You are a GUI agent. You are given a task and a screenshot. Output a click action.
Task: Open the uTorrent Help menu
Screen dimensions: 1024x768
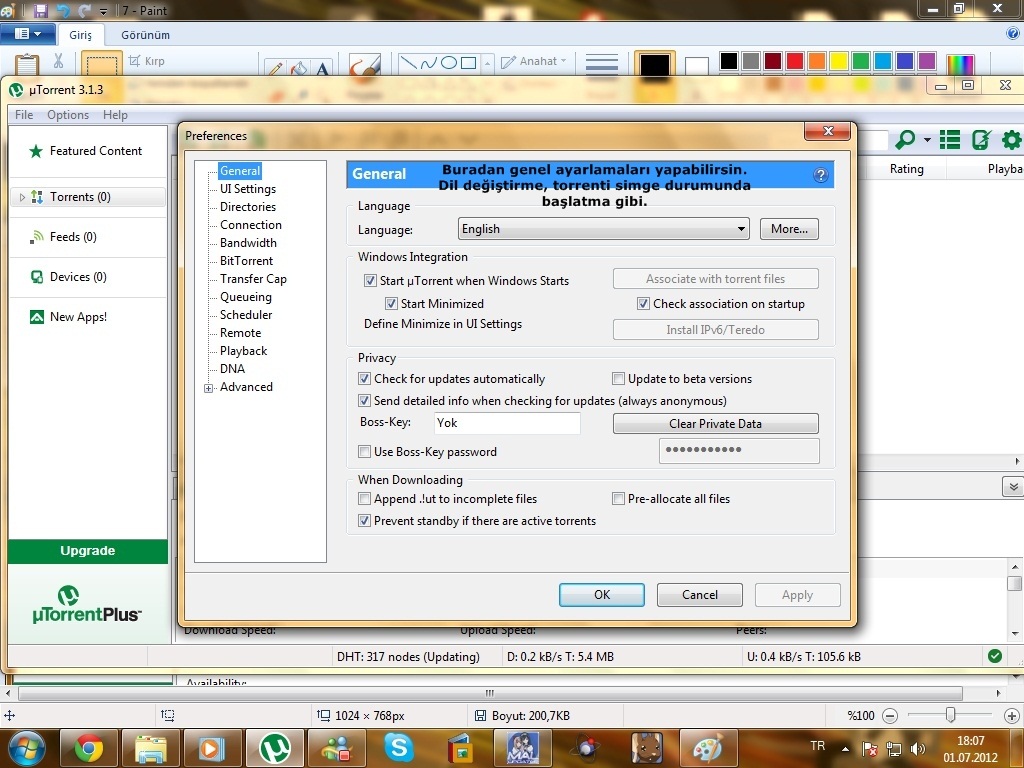click(x=116, y=115)
